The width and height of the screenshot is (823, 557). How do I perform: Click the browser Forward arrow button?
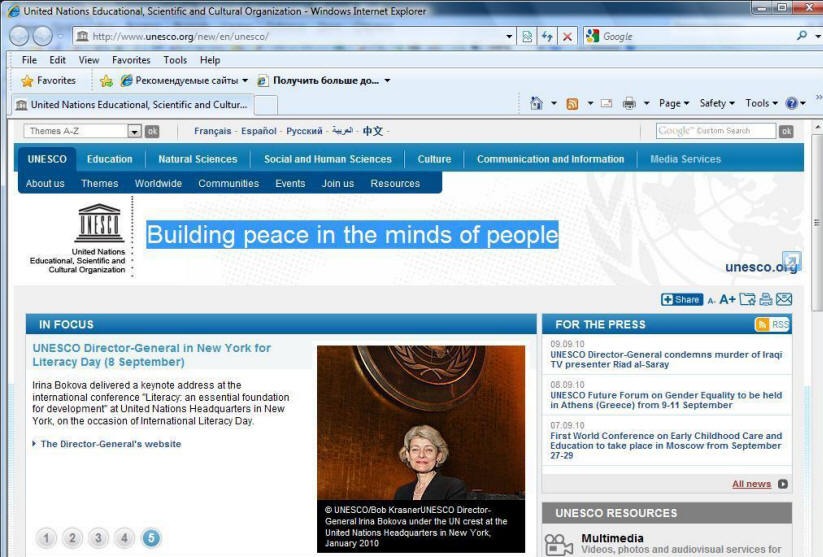[x=43, y=36]
